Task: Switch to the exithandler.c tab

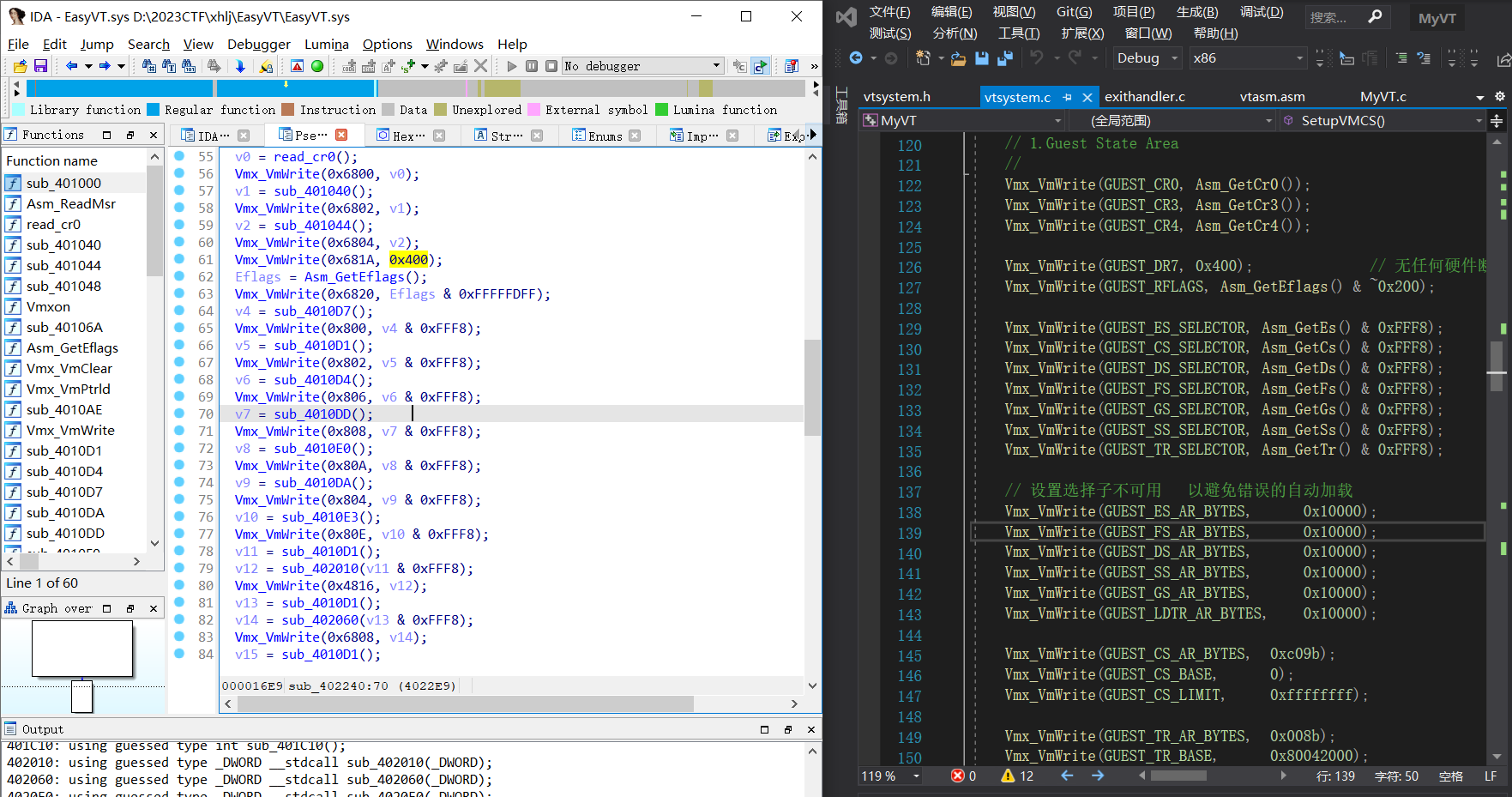Action: click(x=1144, y=97)
